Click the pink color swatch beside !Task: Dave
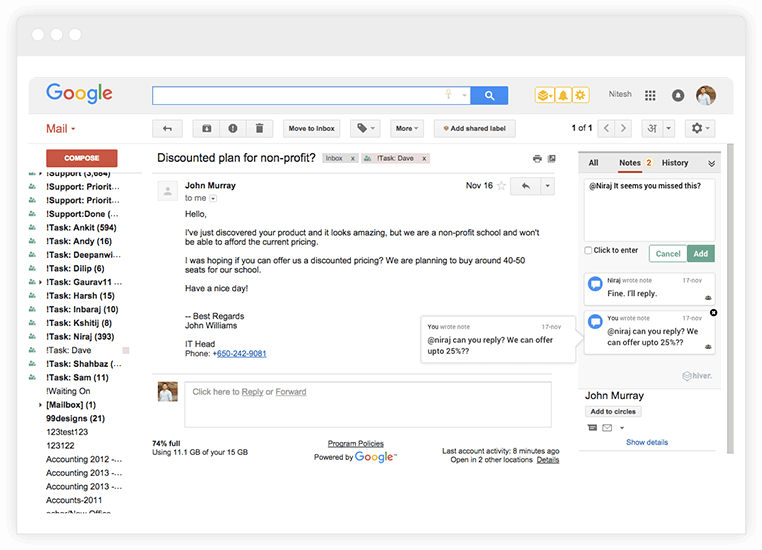Image resolution: width=762 pixels, height=550 pixels. coord(125,350)
